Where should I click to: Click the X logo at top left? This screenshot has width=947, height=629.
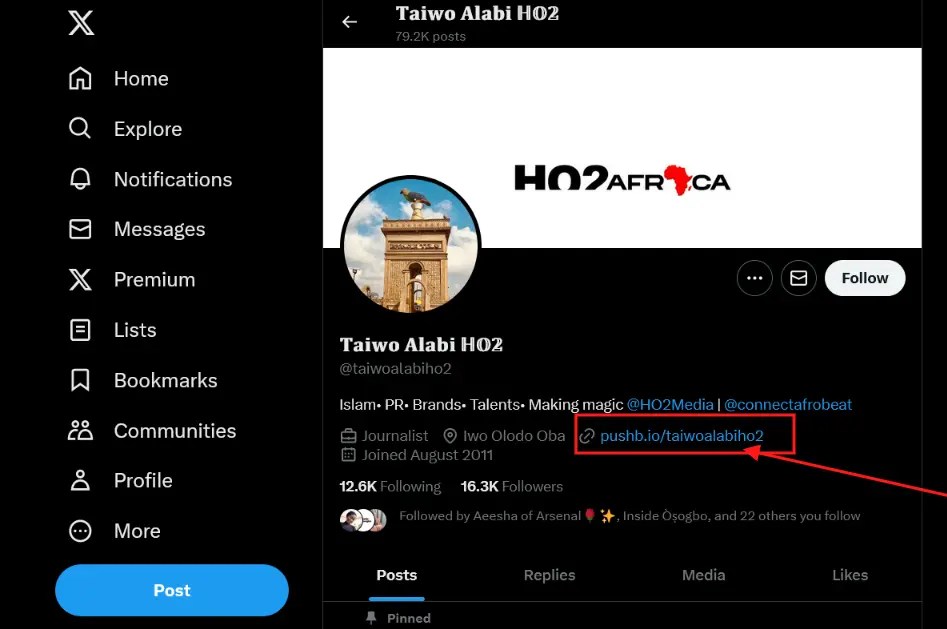[81, 23]
